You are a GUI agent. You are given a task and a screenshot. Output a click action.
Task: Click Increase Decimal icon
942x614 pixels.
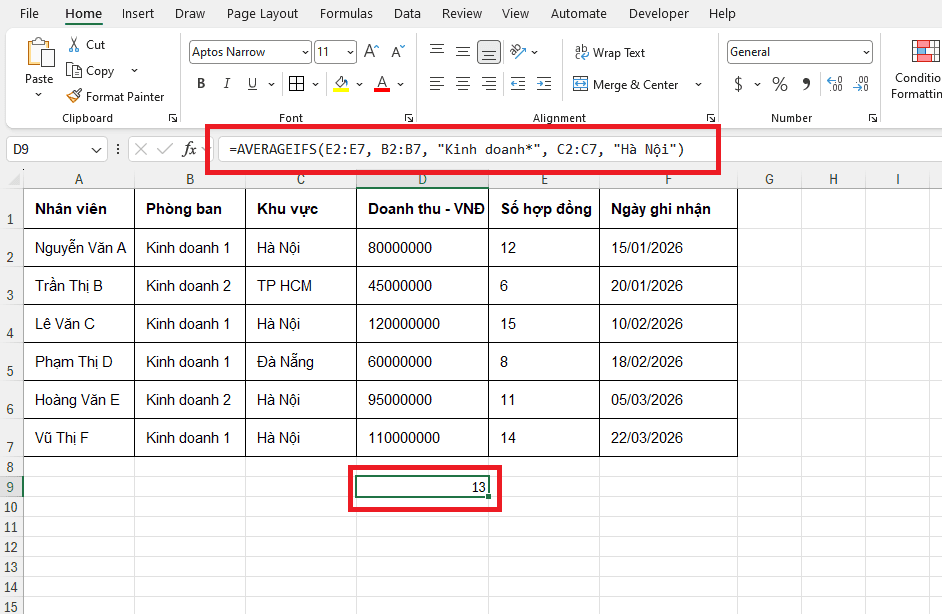[x=834, y=84]
